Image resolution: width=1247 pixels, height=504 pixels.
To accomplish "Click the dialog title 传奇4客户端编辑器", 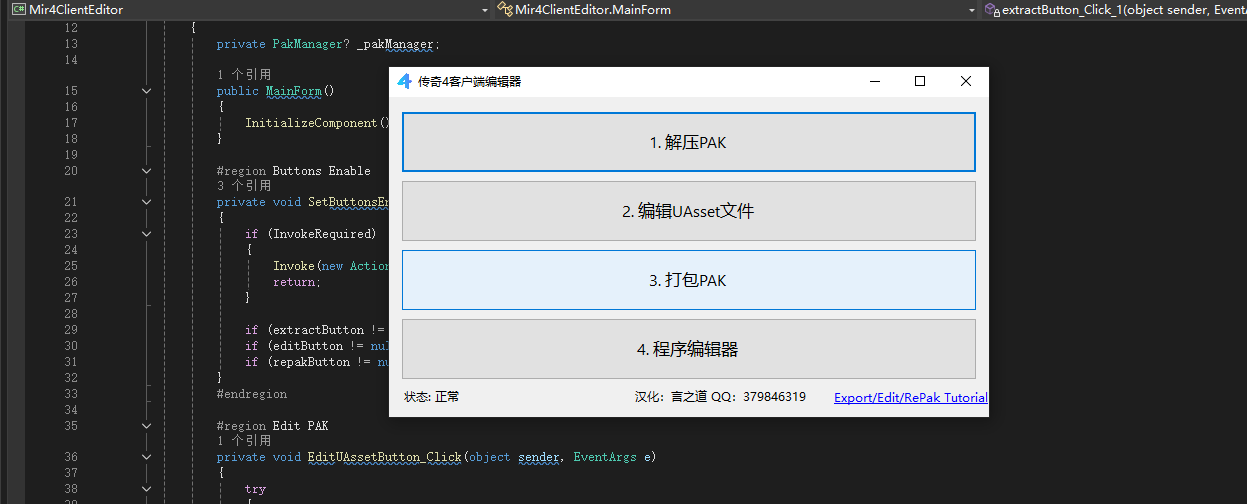I will click(x=469, y=82).
